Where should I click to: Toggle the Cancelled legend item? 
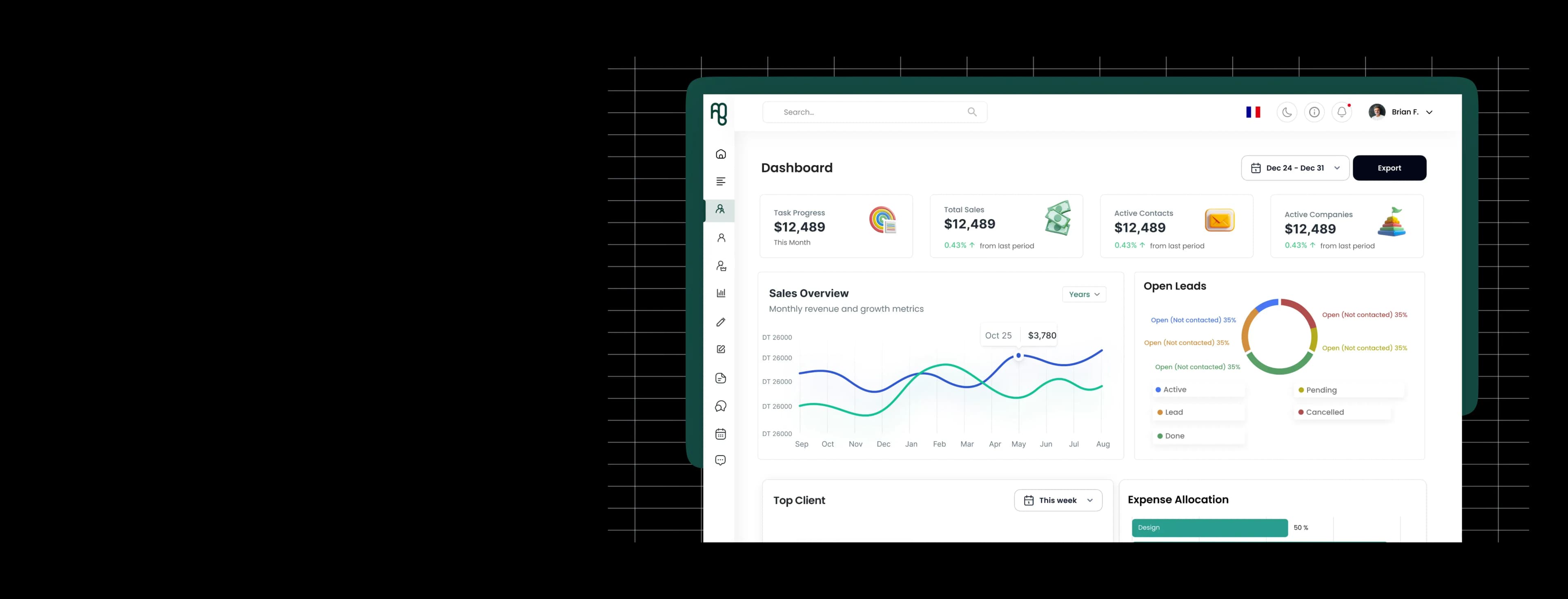pyautogui.click(x=1324, y=413)
